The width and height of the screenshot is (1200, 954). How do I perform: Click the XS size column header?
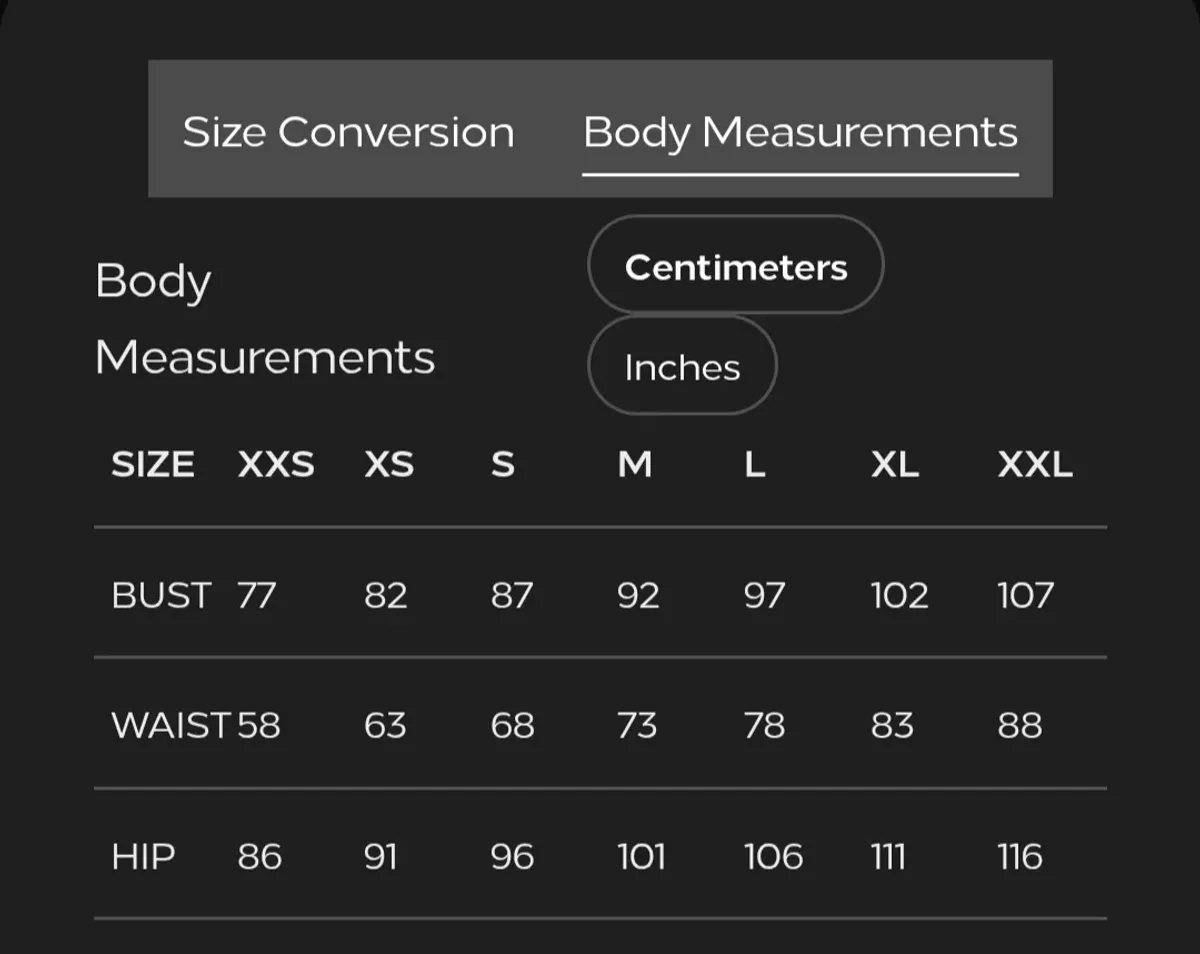(x=389, y=465)
